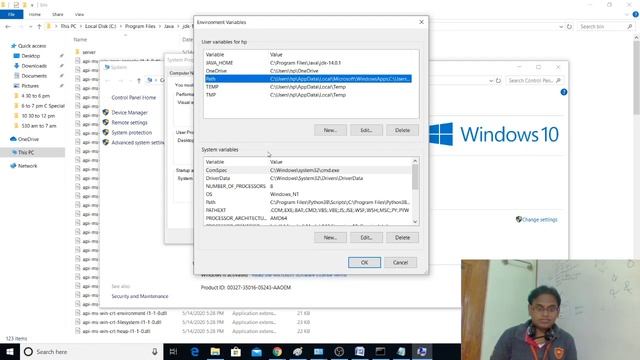Click Edit under User variables
This screenshot has height=360, width=640.
click(366, 130)
